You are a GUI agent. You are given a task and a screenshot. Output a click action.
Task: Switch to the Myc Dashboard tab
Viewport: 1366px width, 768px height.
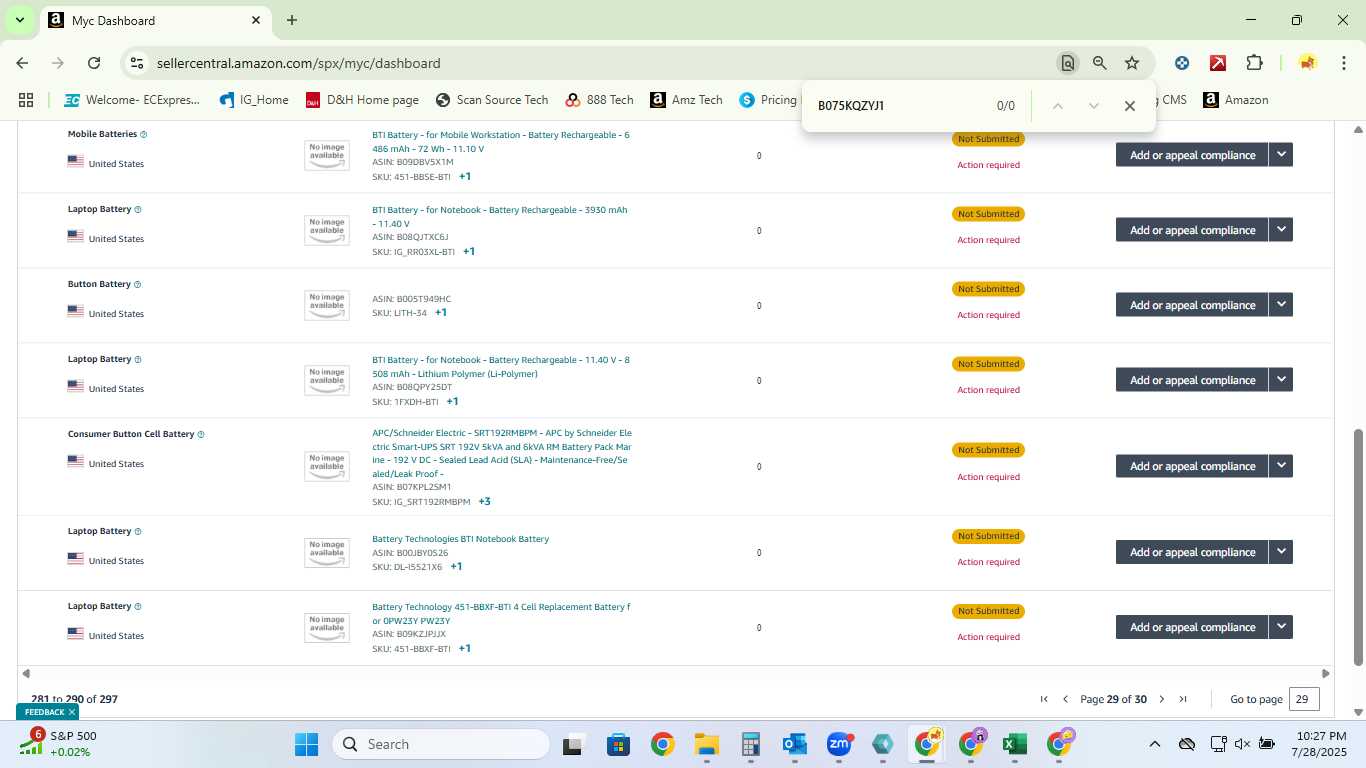coord(155,20)
